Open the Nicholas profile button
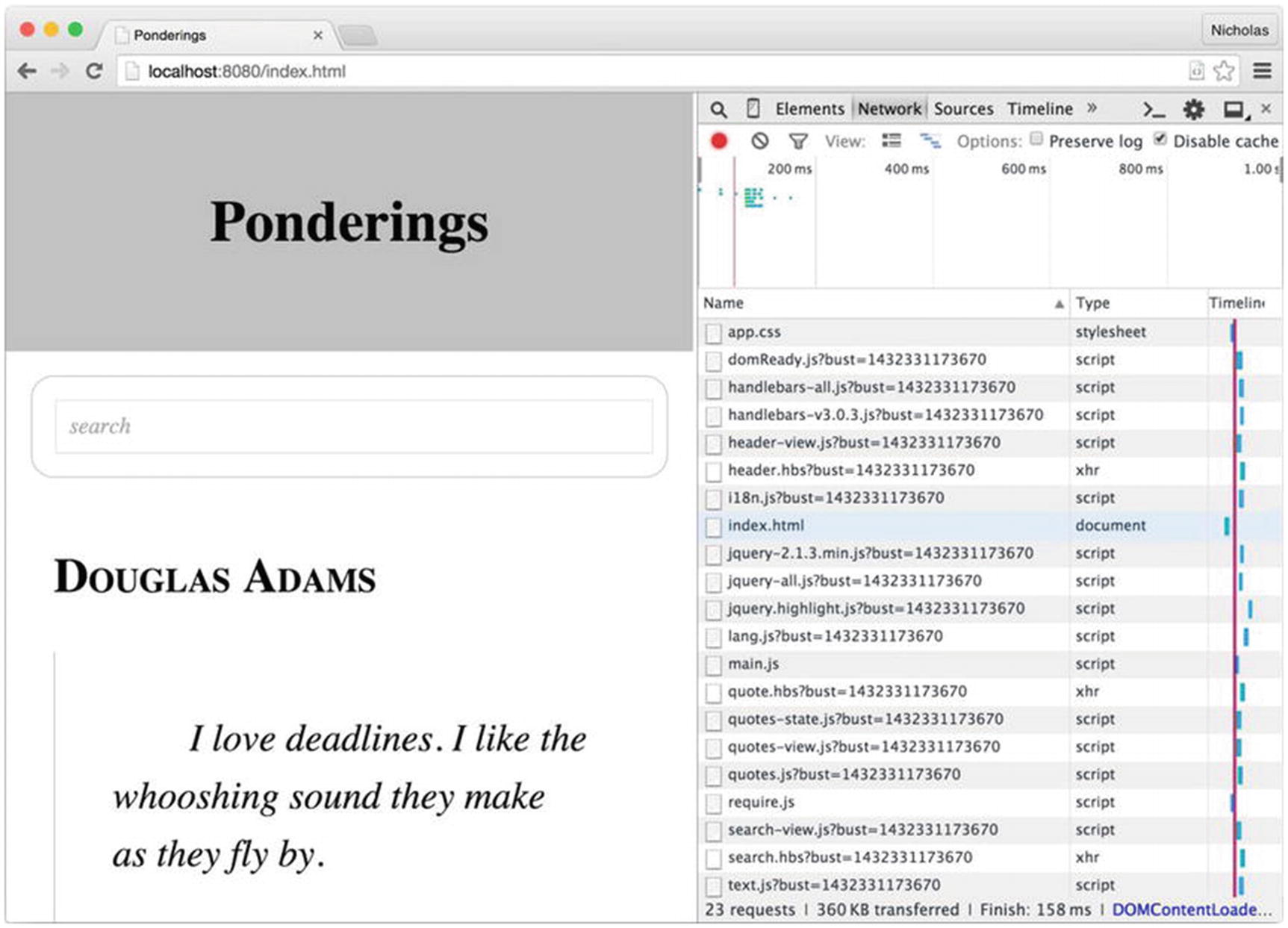The width and height of the screenshot is (1288, 928). (x=1239, y=31)
